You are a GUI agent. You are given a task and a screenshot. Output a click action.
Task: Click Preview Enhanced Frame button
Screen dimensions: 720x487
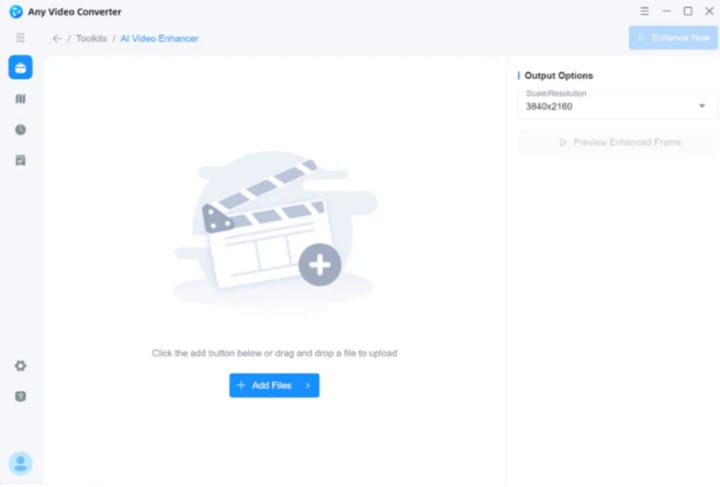[x=618, y=142]
